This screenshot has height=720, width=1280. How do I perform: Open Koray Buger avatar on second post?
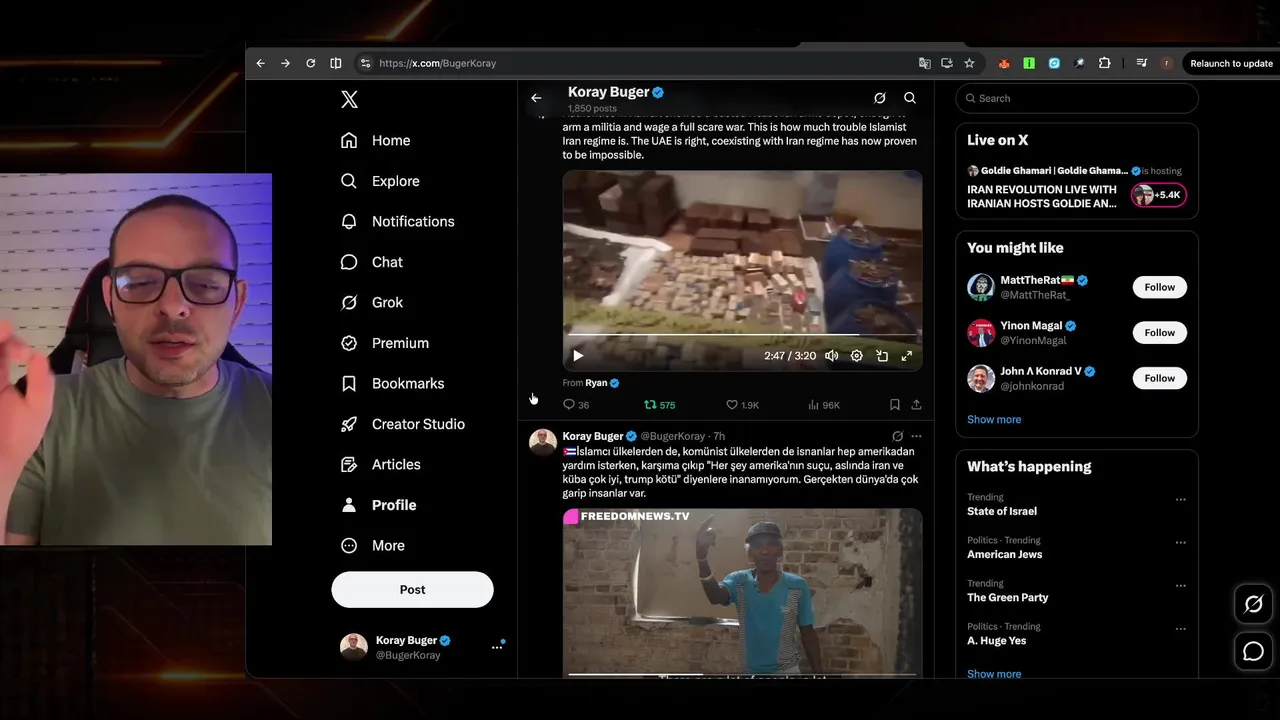tap(543, 442)
